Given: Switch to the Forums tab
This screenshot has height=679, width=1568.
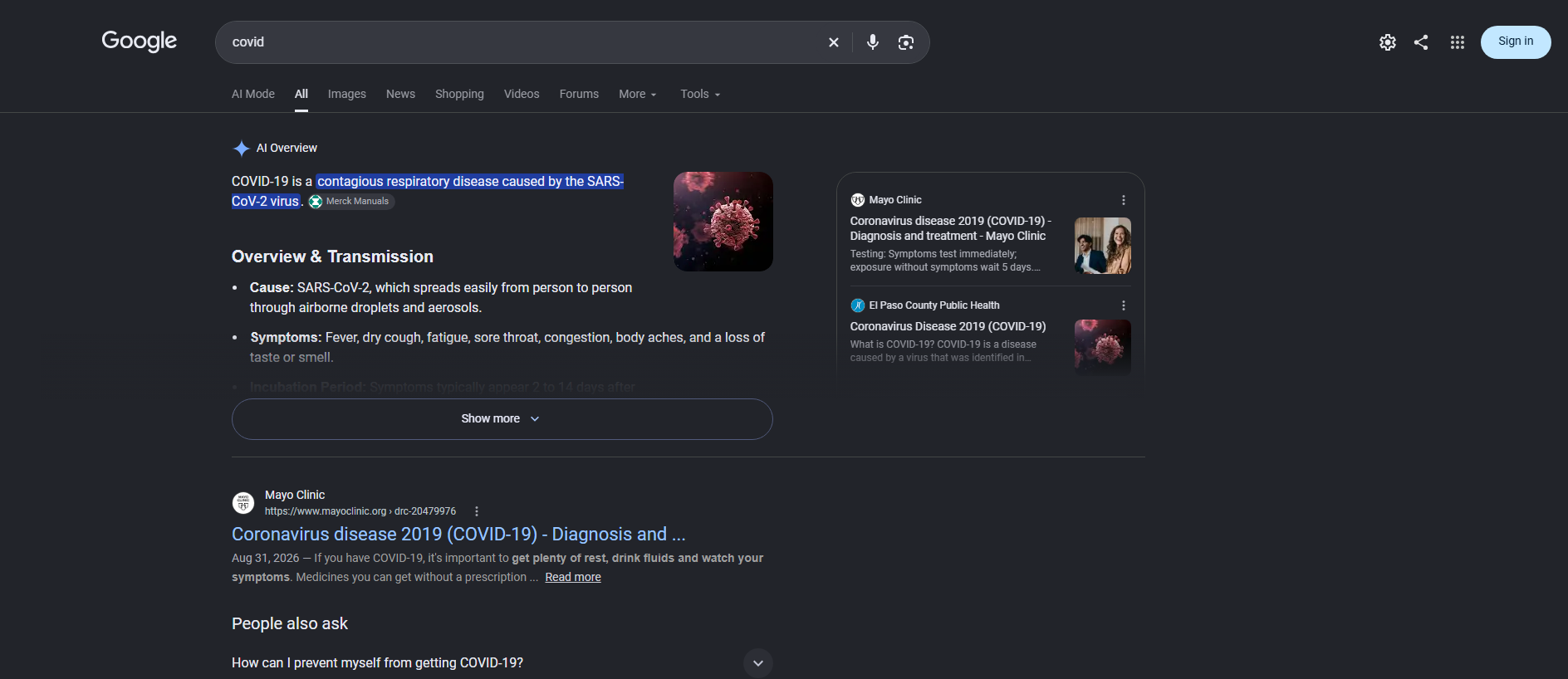Looking at the screenshot, I should (579, 95).
